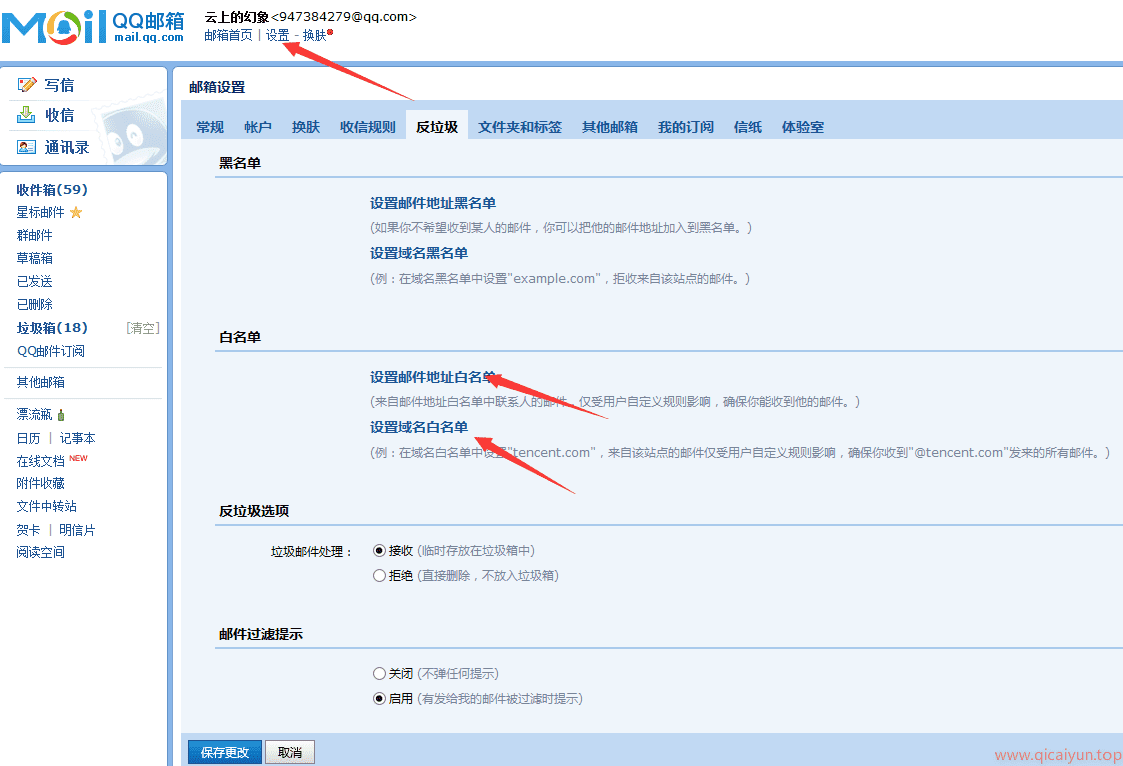Click the 取消 button
Screen dimensions: 1123x766
point(290,752)
